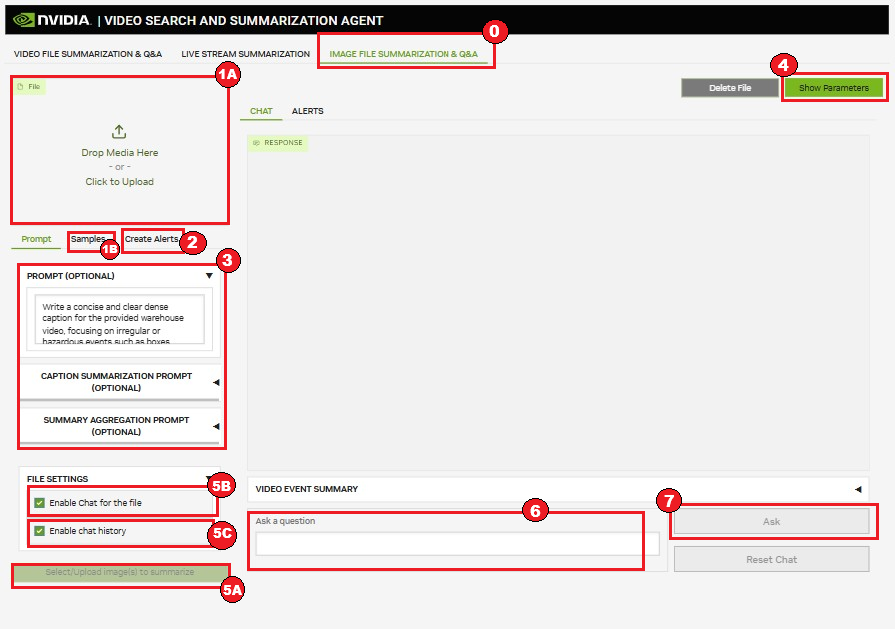Click the NVIDIA logo icon
This screenshot has height=629, width=895.
[x=22, y=18]
